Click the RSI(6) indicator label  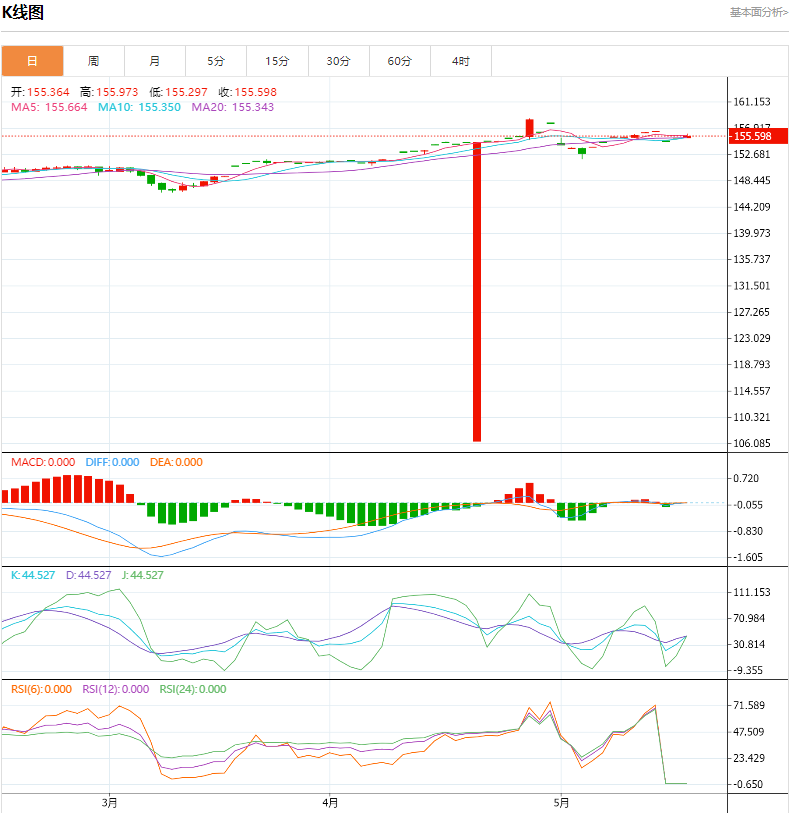coord(41,689)
